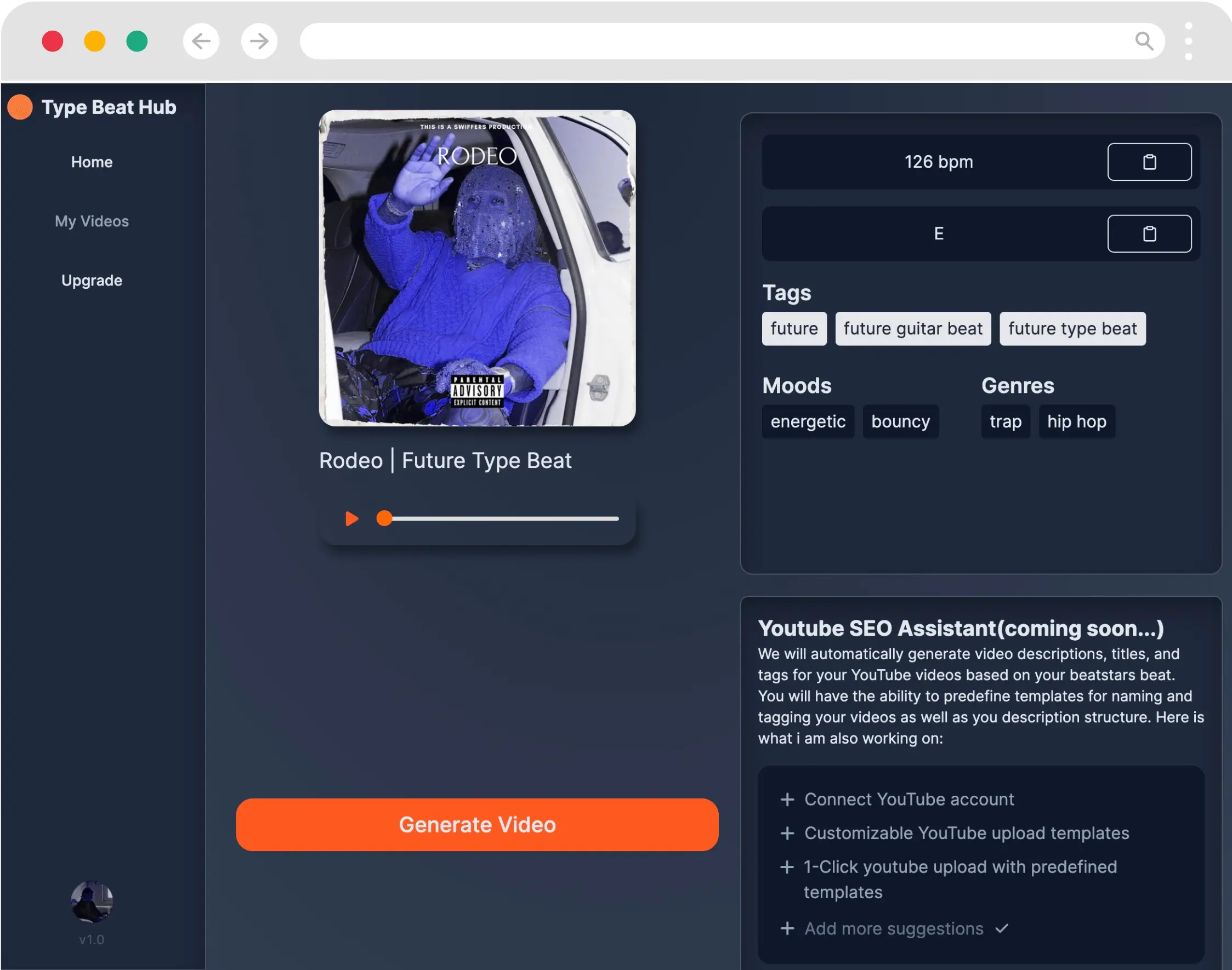Click the back navigation arrow
The width and height of the screenshot is (1232, 970).
point(201,41)
